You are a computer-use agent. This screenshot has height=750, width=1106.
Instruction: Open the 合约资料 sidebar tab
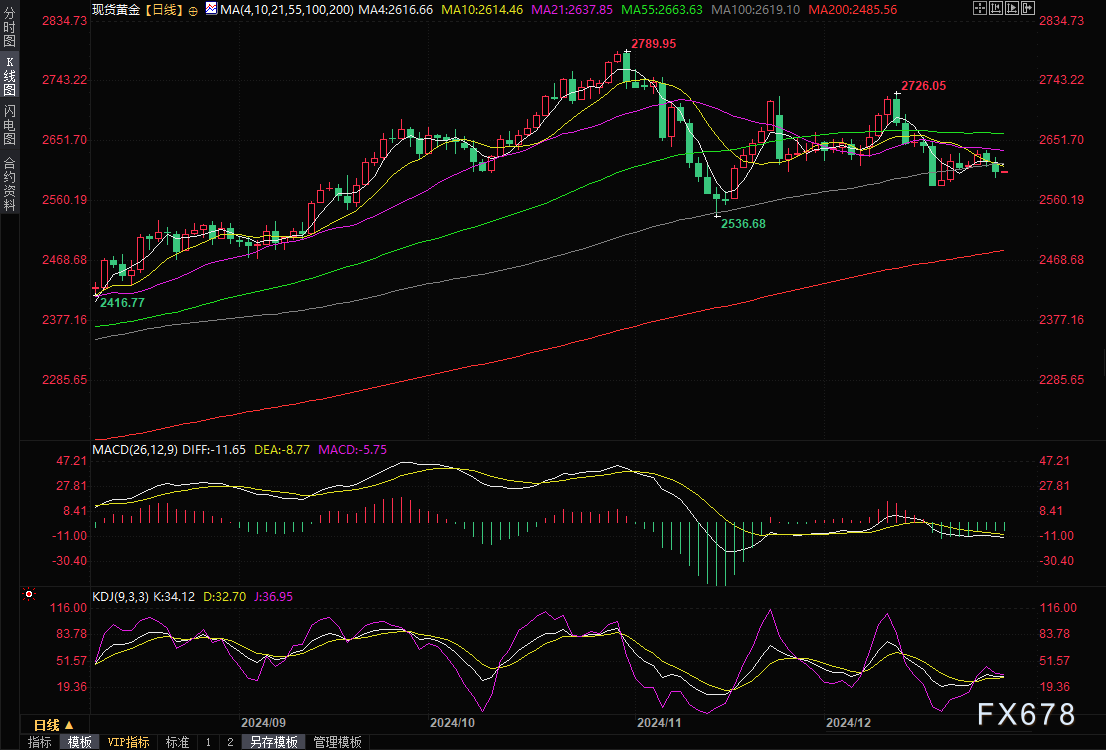(x=9, y=183)
